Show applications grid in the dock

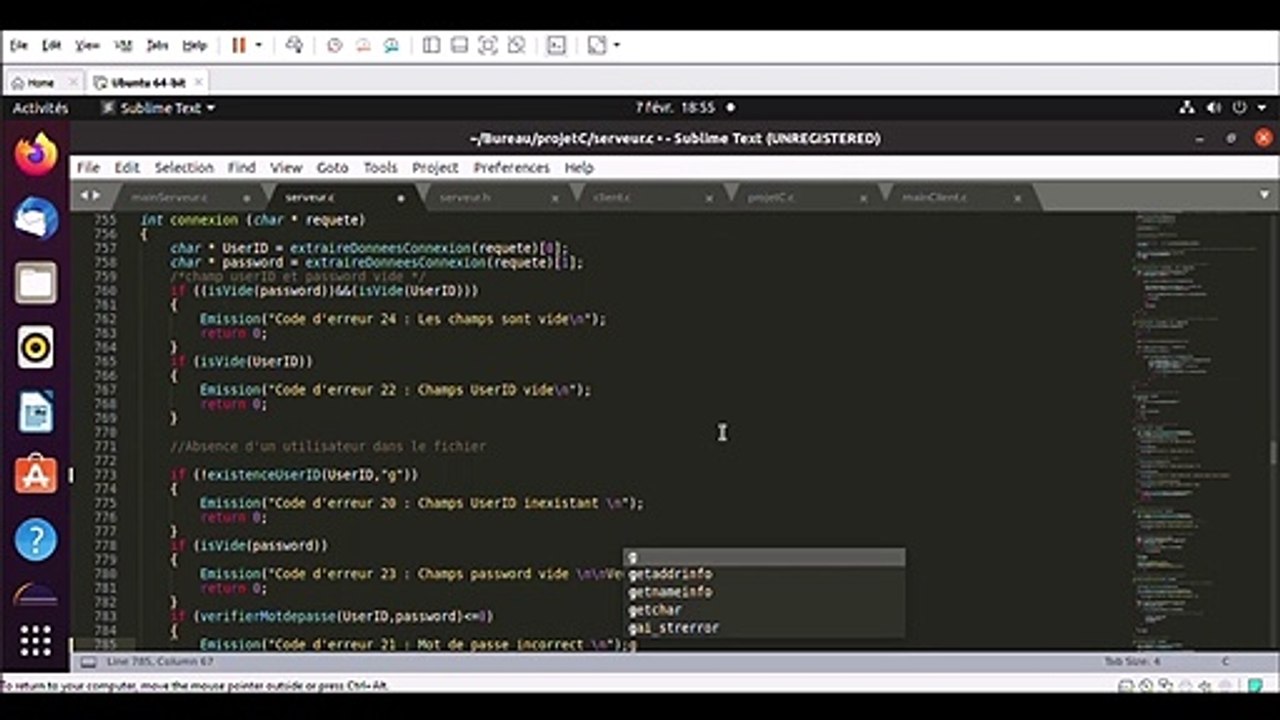click(x=36, y=641)
